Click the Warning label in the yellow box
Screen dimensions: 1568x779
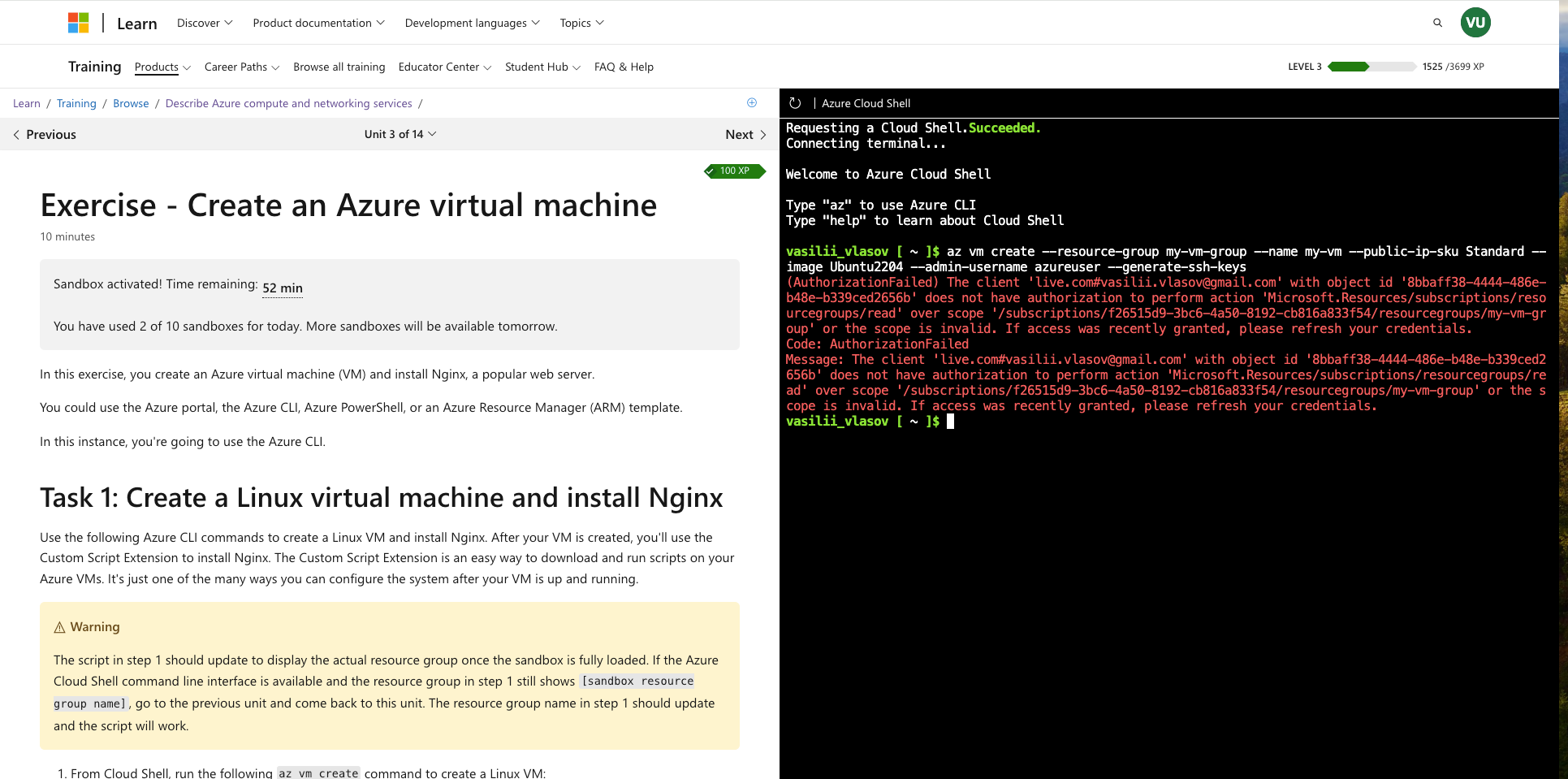[95, 627]
